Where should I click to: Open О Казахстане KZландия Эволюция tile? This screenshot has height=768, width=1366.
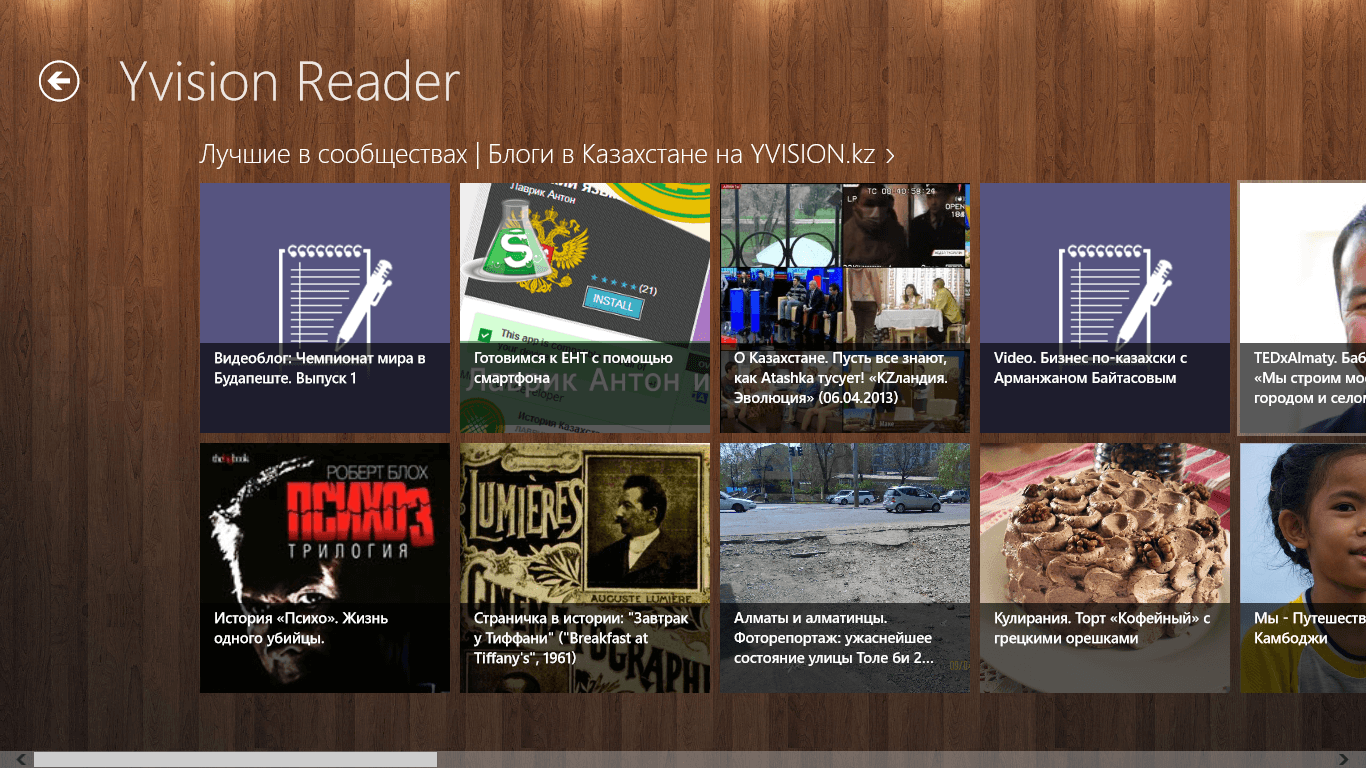(845, 308)
